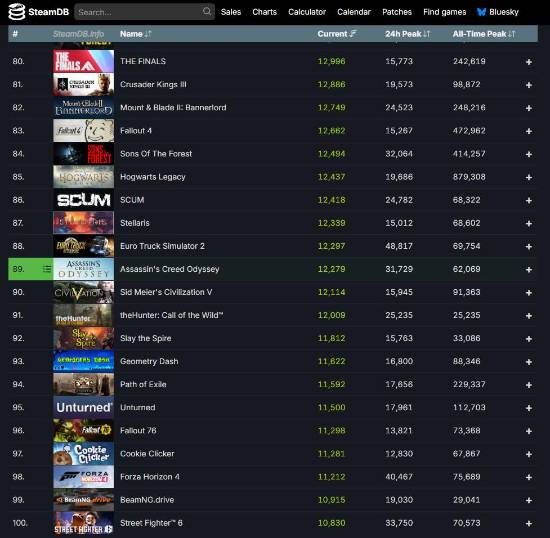
Task: Sort table by All-Time Peak
Action: [484, 34]
